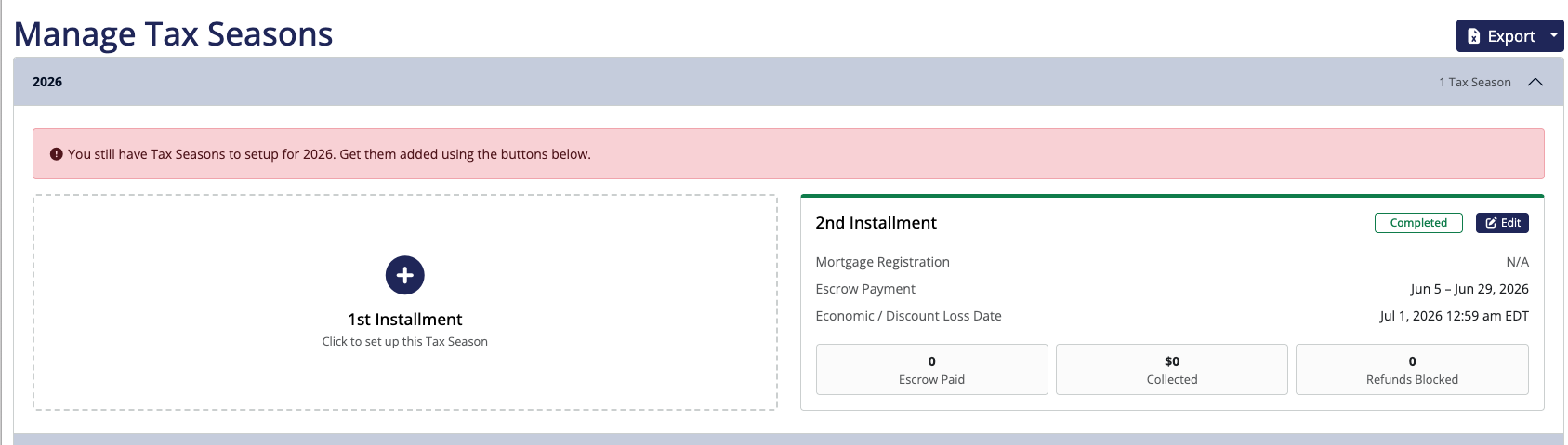Click the "1 Tax Season" count text
1568x445 pixels.
point(1475,83)
